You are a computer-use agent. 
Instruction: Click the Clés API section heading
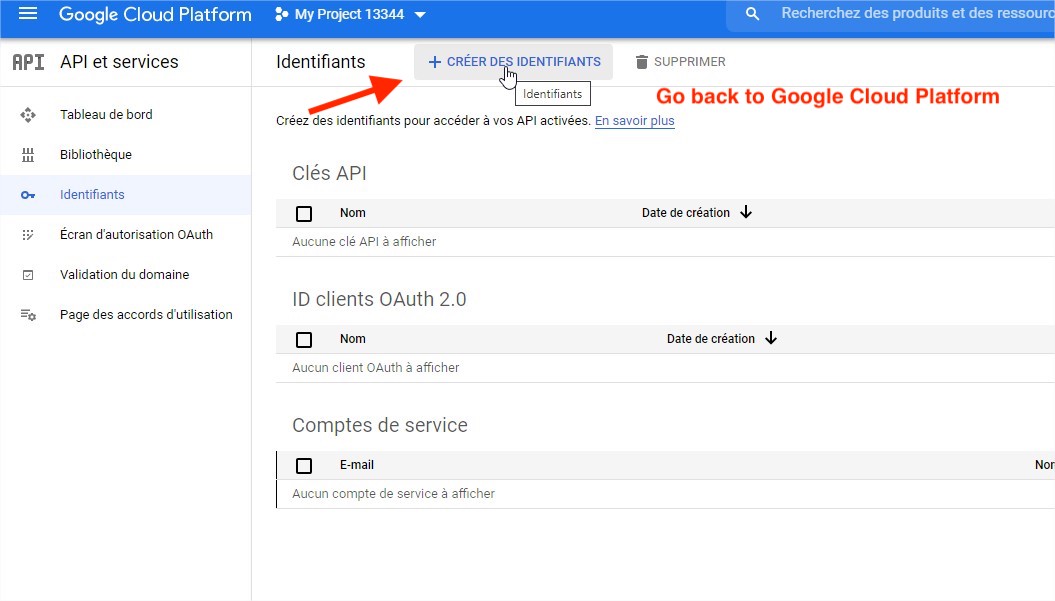[329, 173]
